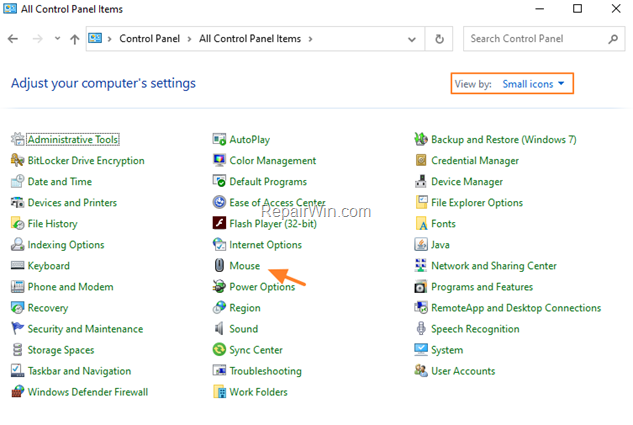Go up one level with the up arrow
Viewport: 633px width, 425px height.
(x=75, y=39)
